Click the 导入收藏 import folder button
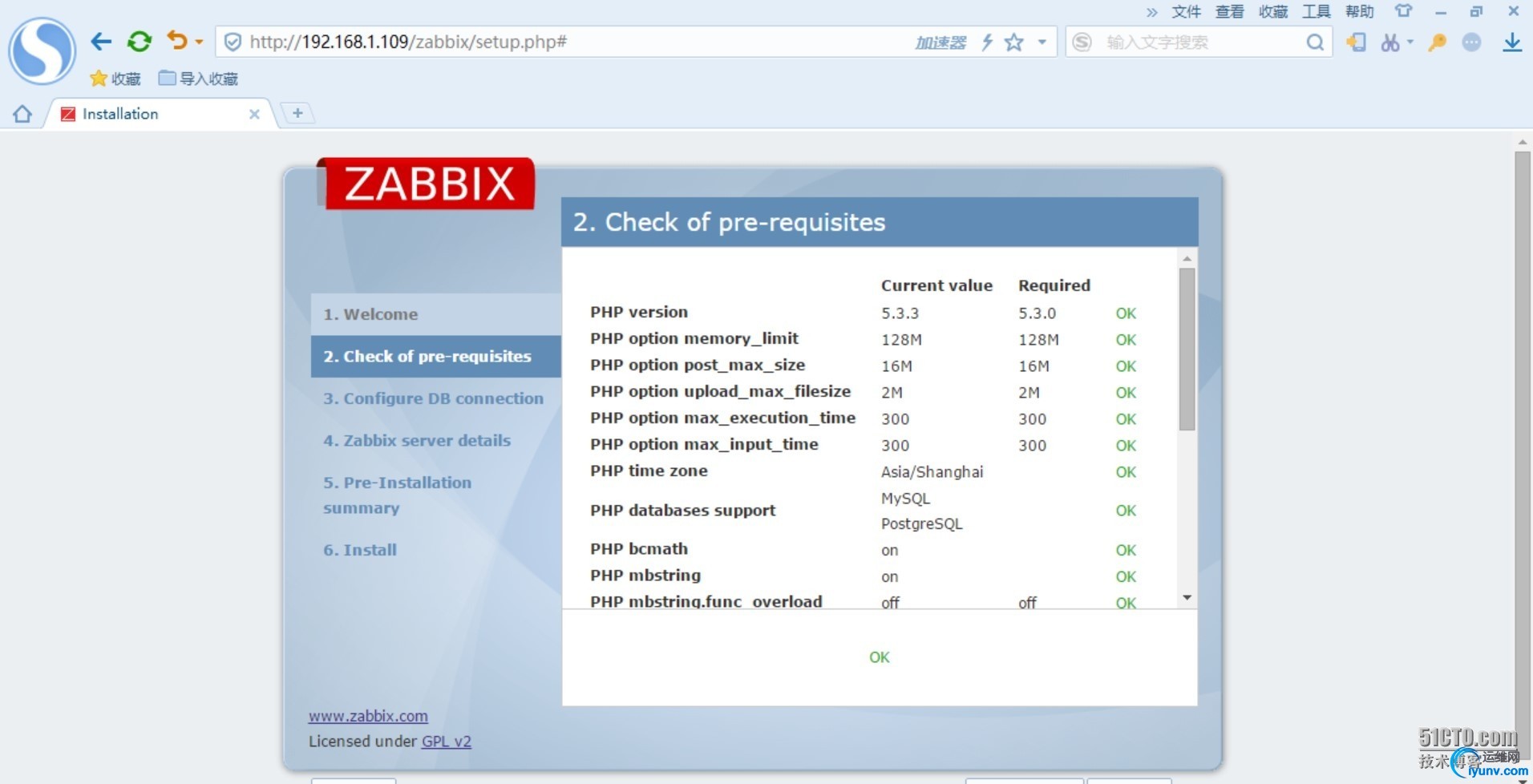This screenshot has width=1533, height=784. coord(198,79)
